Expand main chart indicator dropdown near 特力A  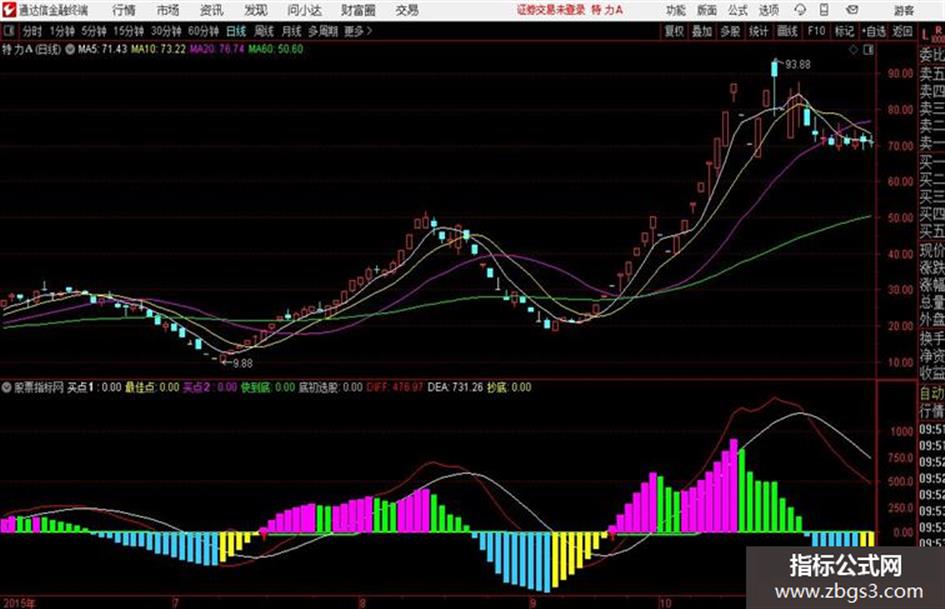pos(70,49)
